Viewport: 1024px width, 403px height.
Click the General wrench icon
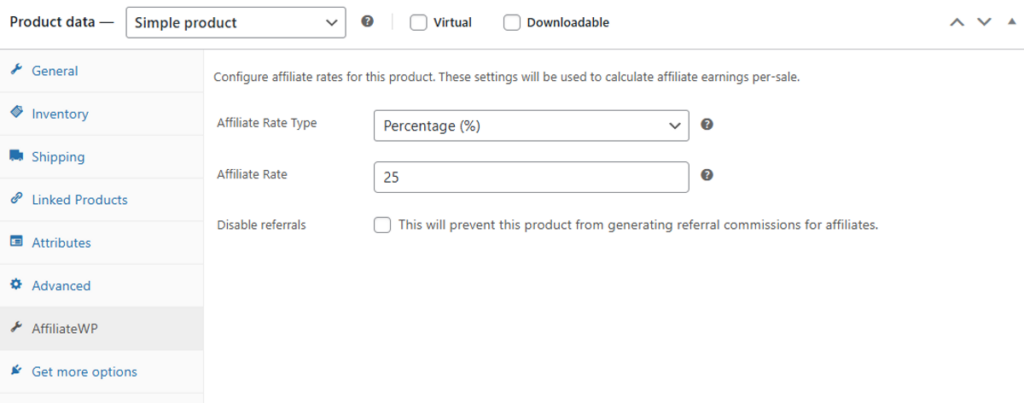point(16,70)
